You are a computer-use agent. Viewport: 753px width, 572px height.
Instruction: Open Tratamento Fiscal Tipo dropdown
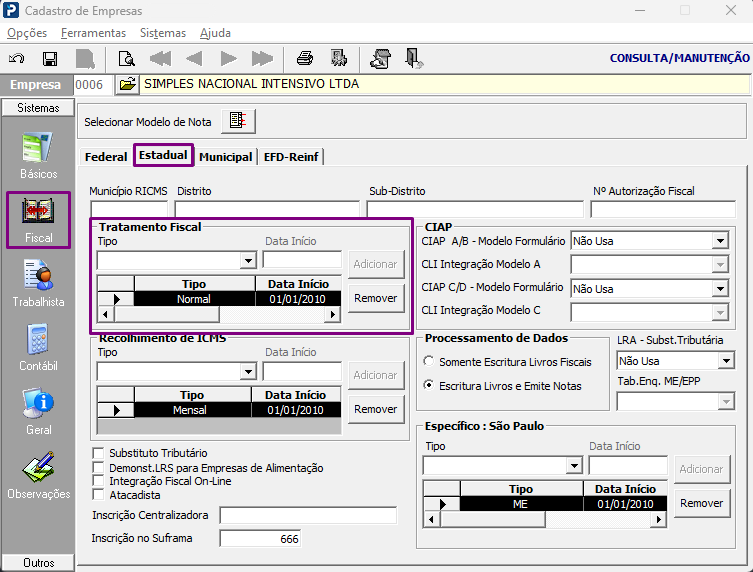coord(248,261)
